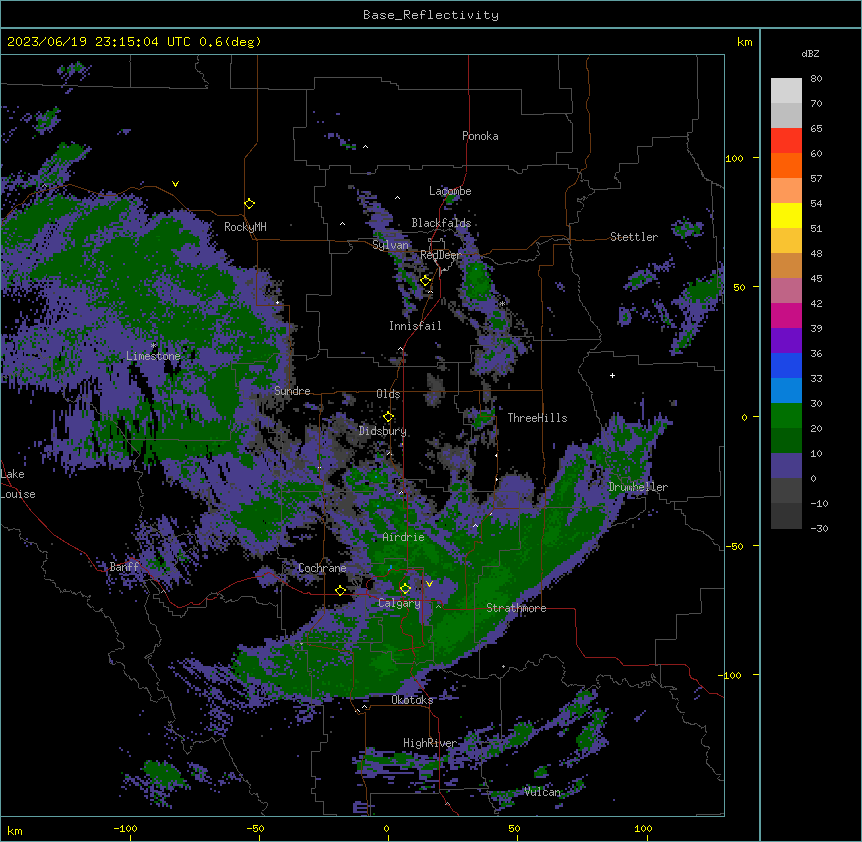Click white caret marker southwest of Ponoka

pos(365,147)
